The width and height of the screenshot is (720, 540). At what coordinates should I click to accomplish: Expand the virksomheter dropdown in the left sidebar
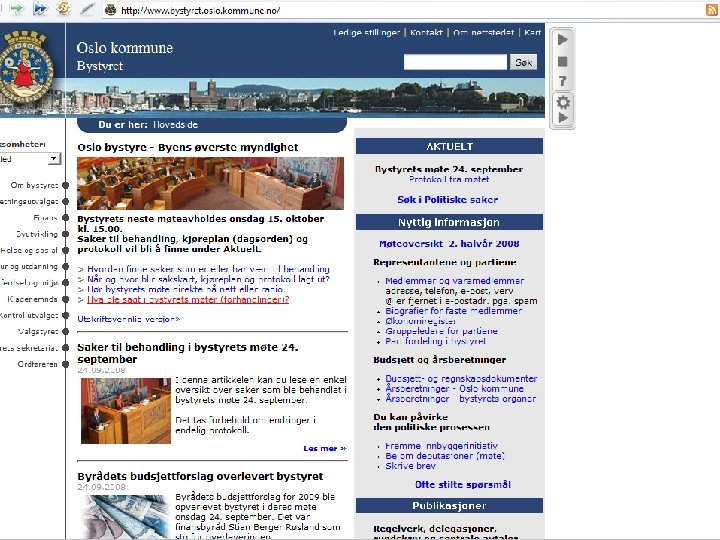click(x=54, y=159)
